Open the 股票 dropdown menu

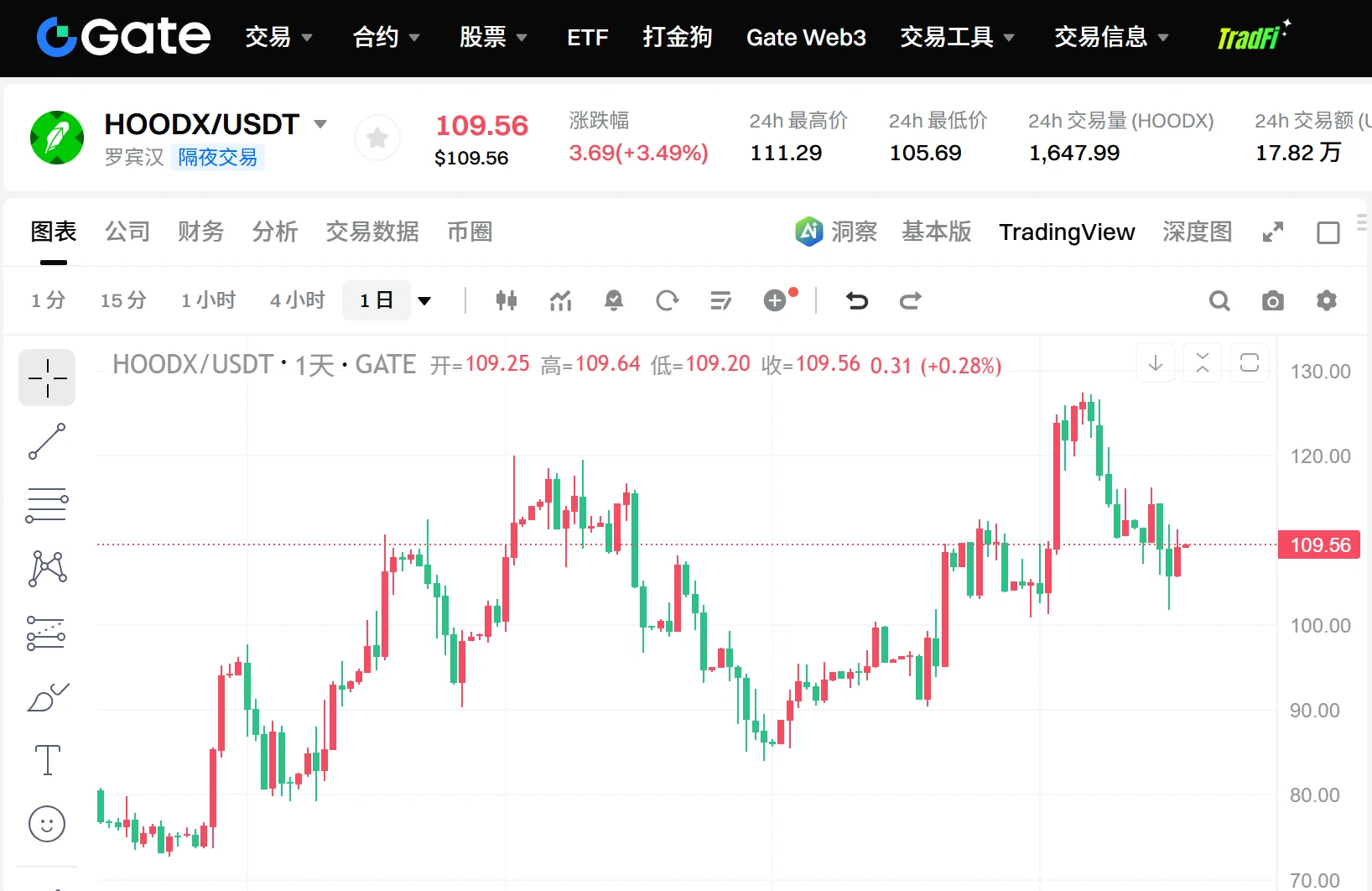click(493, 37)
